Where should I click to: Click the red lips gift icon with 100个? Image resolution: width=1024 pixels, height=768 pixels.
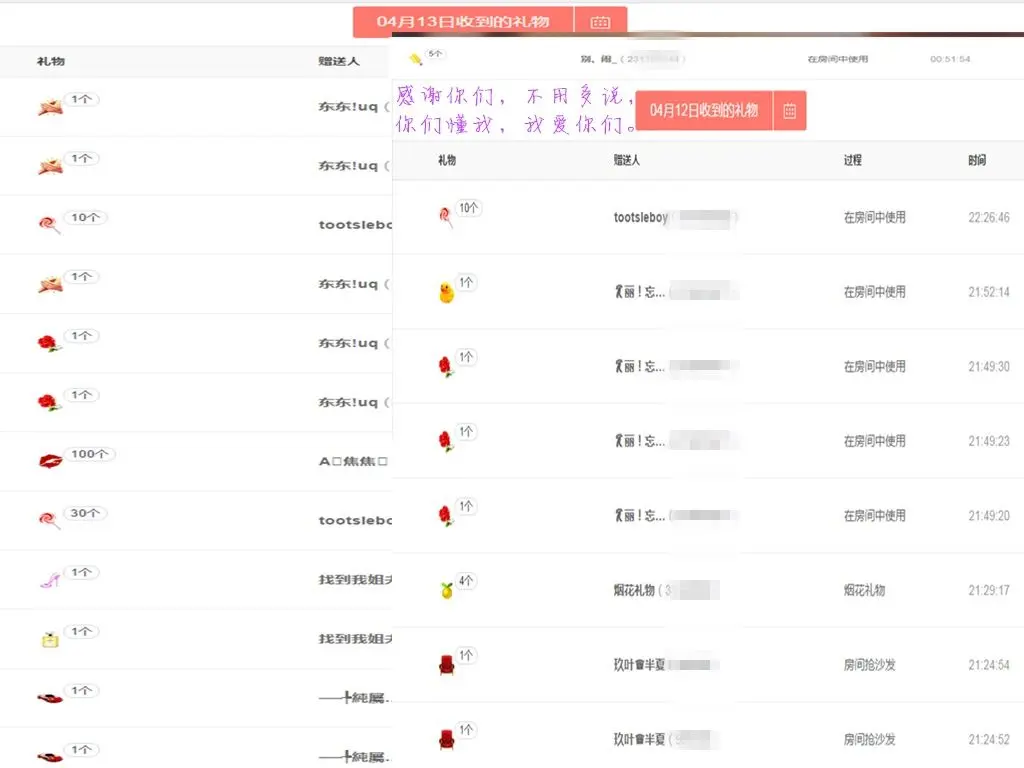click(50, 461)
